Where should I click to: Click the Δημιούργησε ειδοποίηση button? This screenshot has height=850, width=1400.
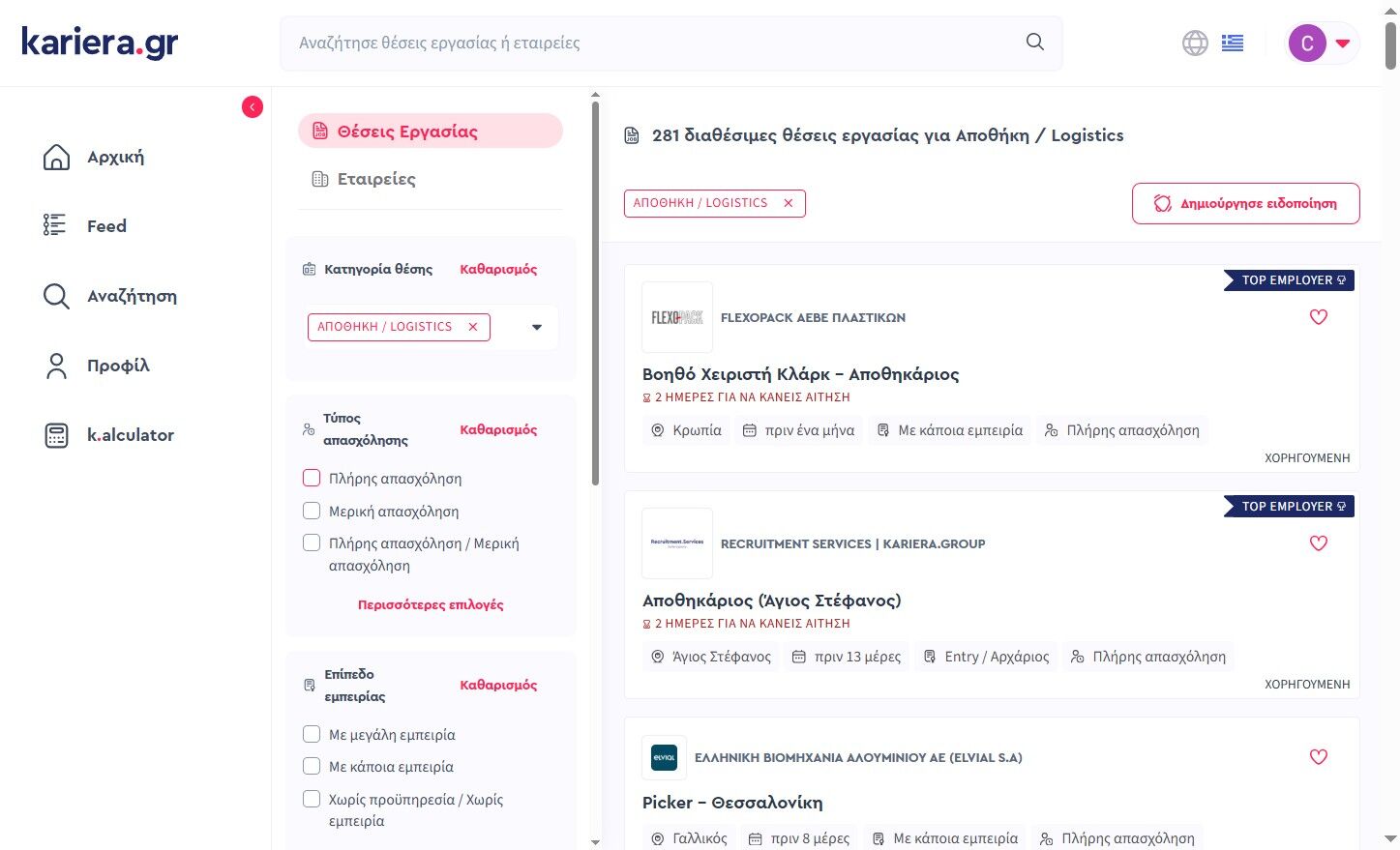(x=1246, y=204)
